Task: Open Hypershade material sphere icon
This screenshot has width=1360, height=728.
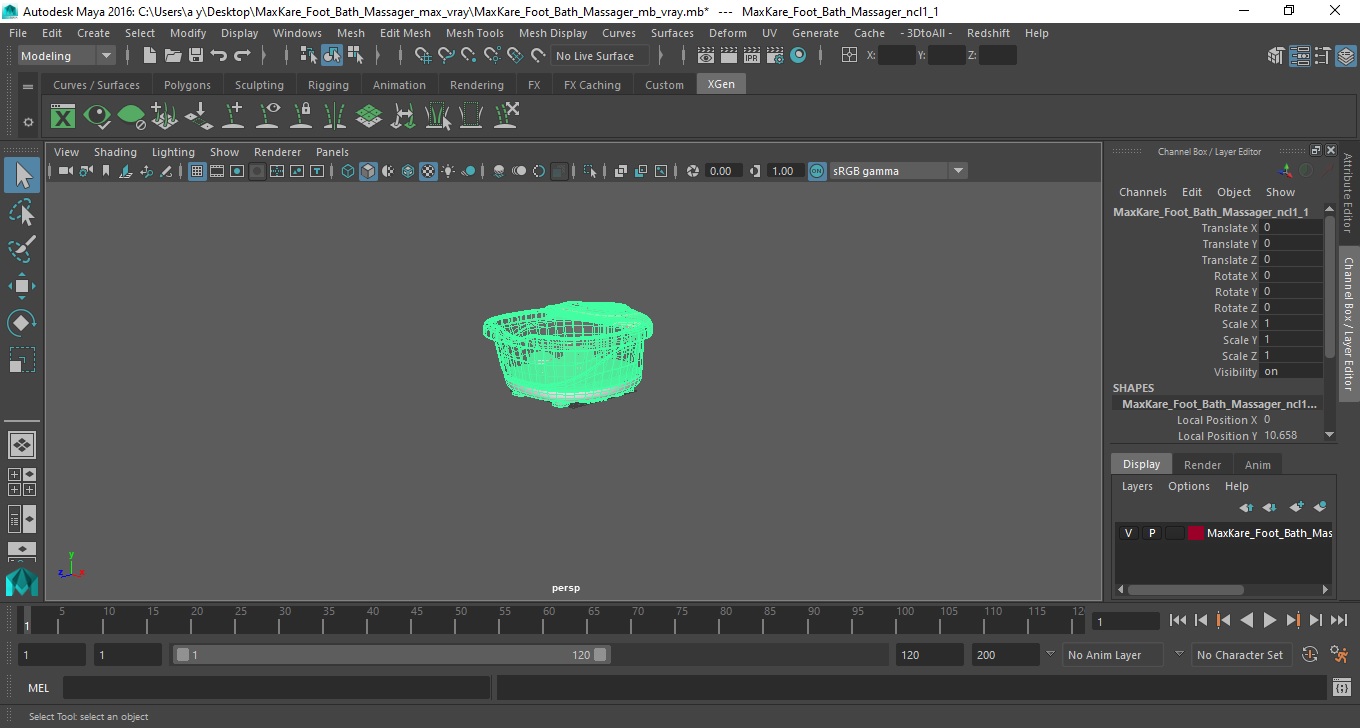Action: pyautogui.click(x=798, y=56)
